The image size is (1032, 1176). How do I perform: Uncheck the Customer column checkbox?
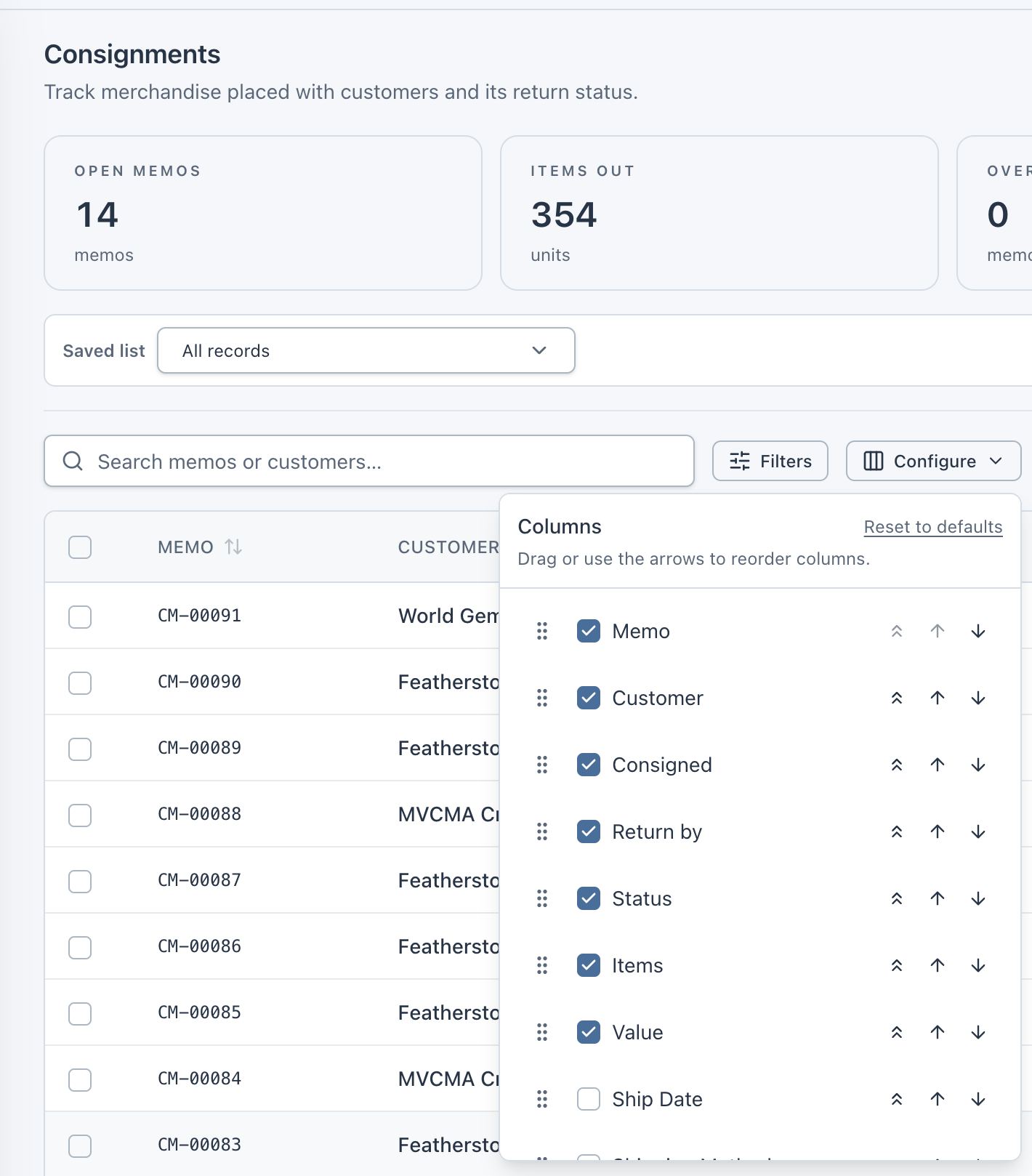click(589, 698)
